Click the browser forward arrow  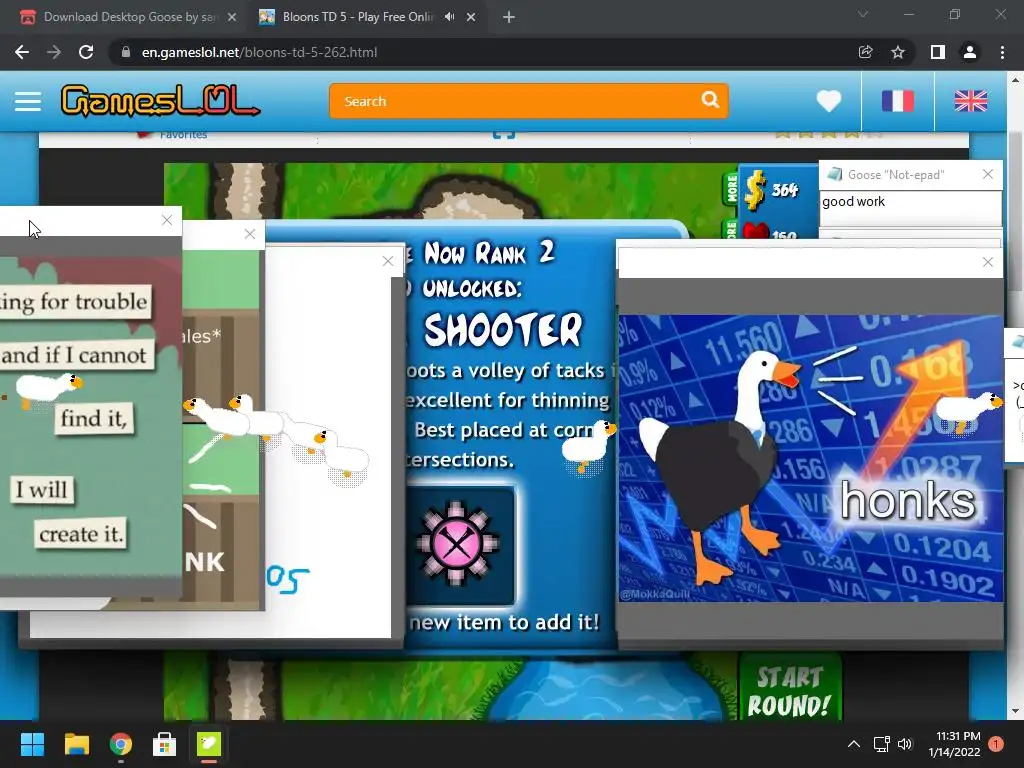[x=54, y=52]
